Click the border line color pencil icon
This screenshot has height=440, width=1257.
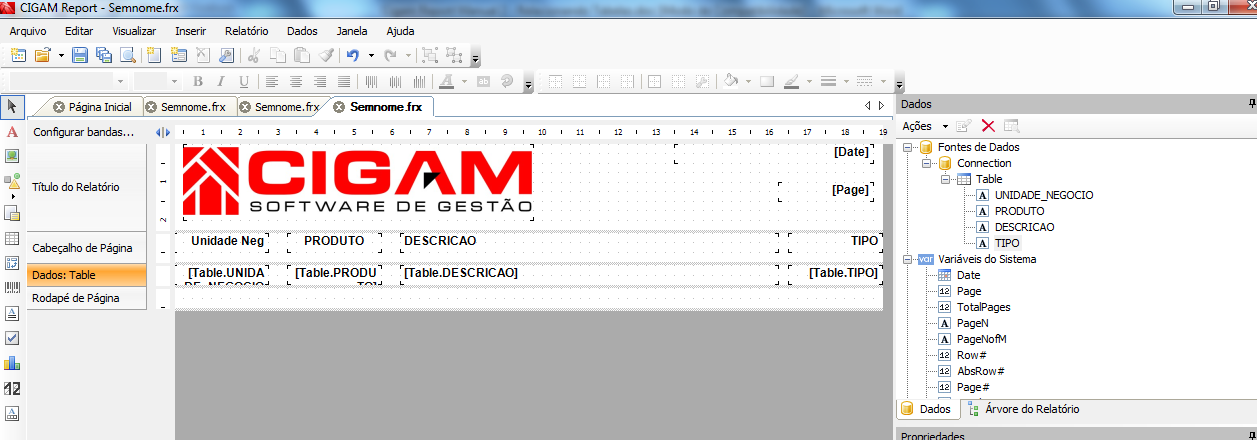[791, 81]
